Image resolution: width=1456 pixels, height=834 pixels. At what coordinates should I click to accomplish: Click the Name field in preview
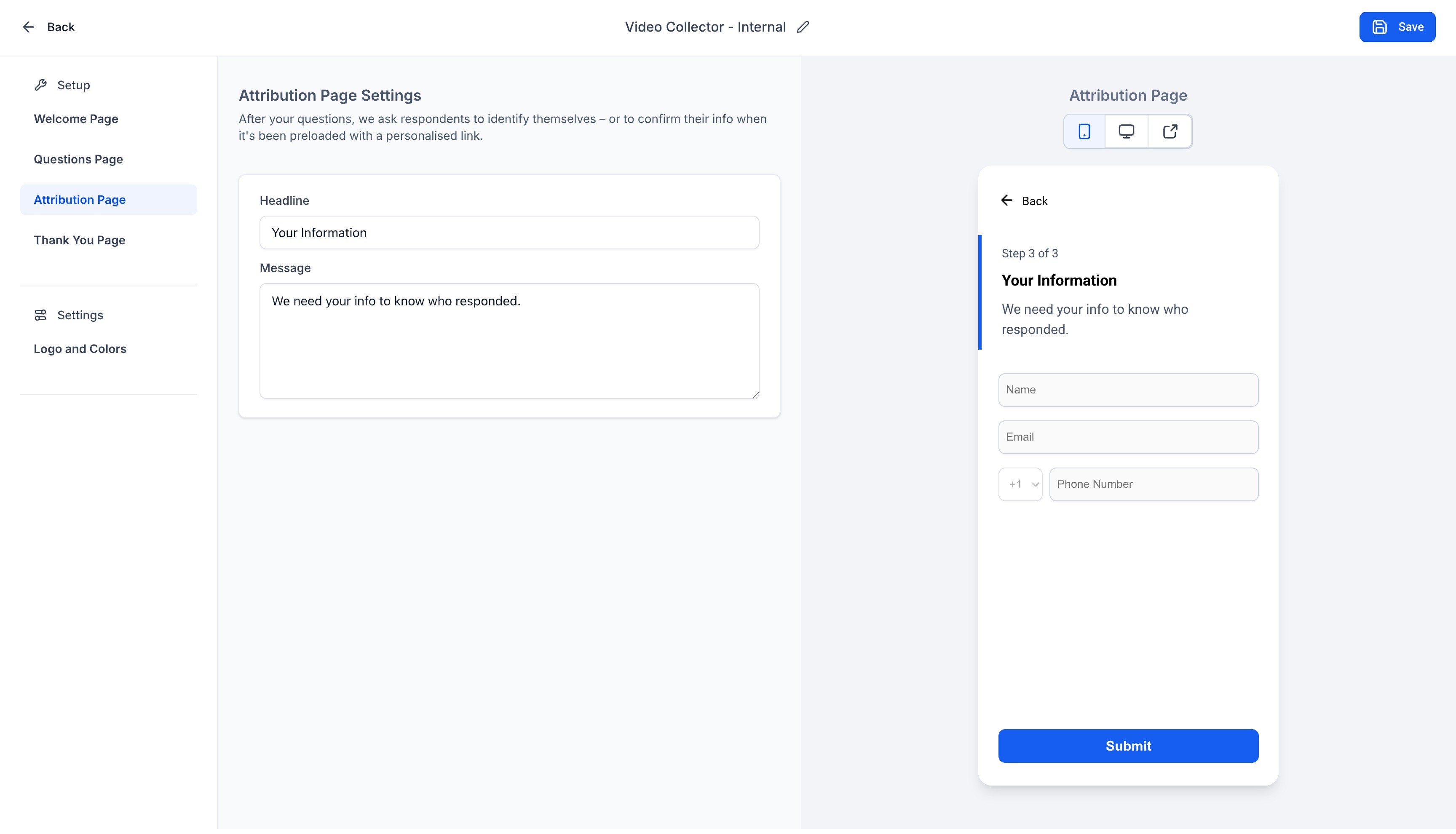(x=1128, y=390)
